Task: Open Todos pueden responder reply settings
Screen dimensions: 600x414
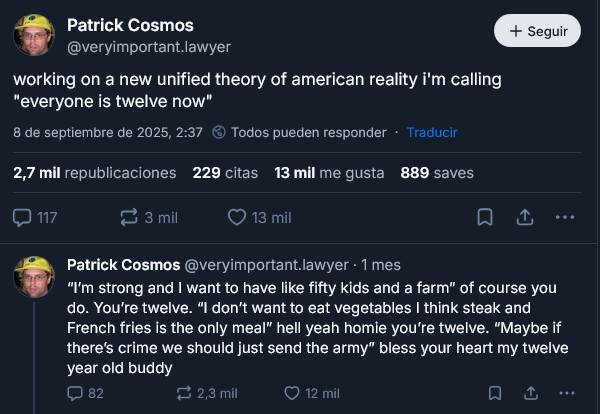Action: pyautogui.click(x=299, y=132)
